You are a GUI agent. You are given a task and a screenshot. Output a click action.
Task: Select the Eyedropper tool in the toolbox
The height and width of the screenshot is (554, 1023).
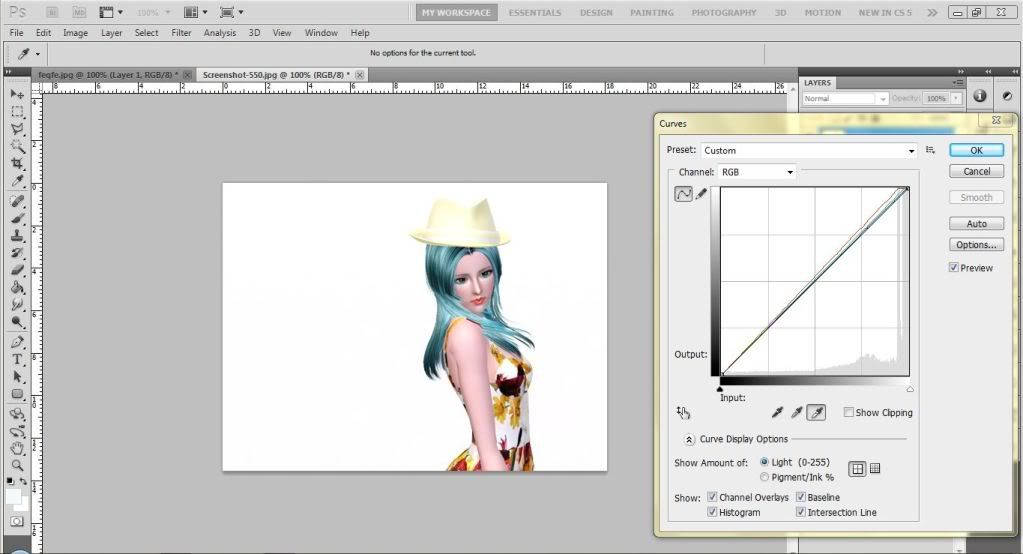[x=17, y=181]
